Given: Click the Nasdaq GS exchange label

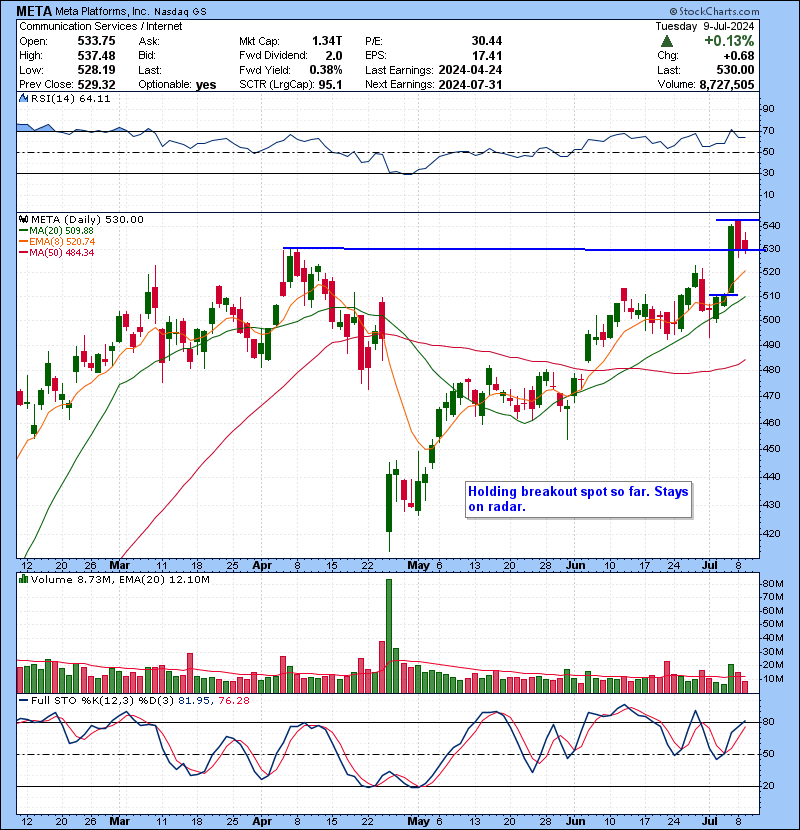Looking at the screenshot, I should (180, 11).
